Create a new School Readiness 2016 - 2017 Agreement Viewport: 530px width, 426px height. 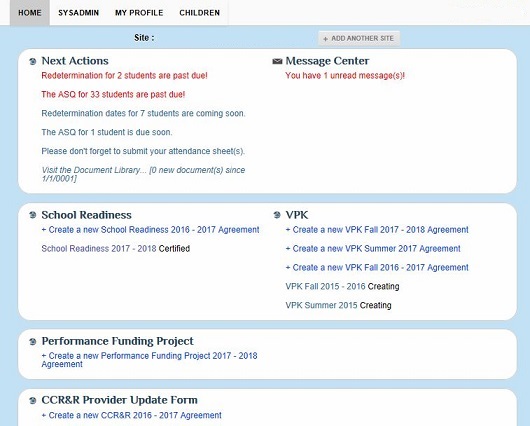(150, 230)
